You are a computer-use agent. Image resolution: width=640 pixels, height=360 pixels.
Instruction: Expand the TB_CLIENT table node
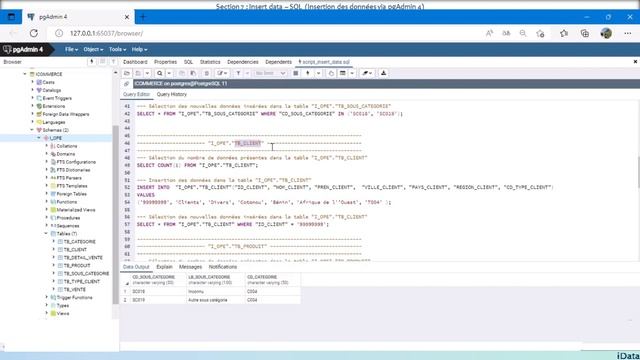[x=53, y=249]
